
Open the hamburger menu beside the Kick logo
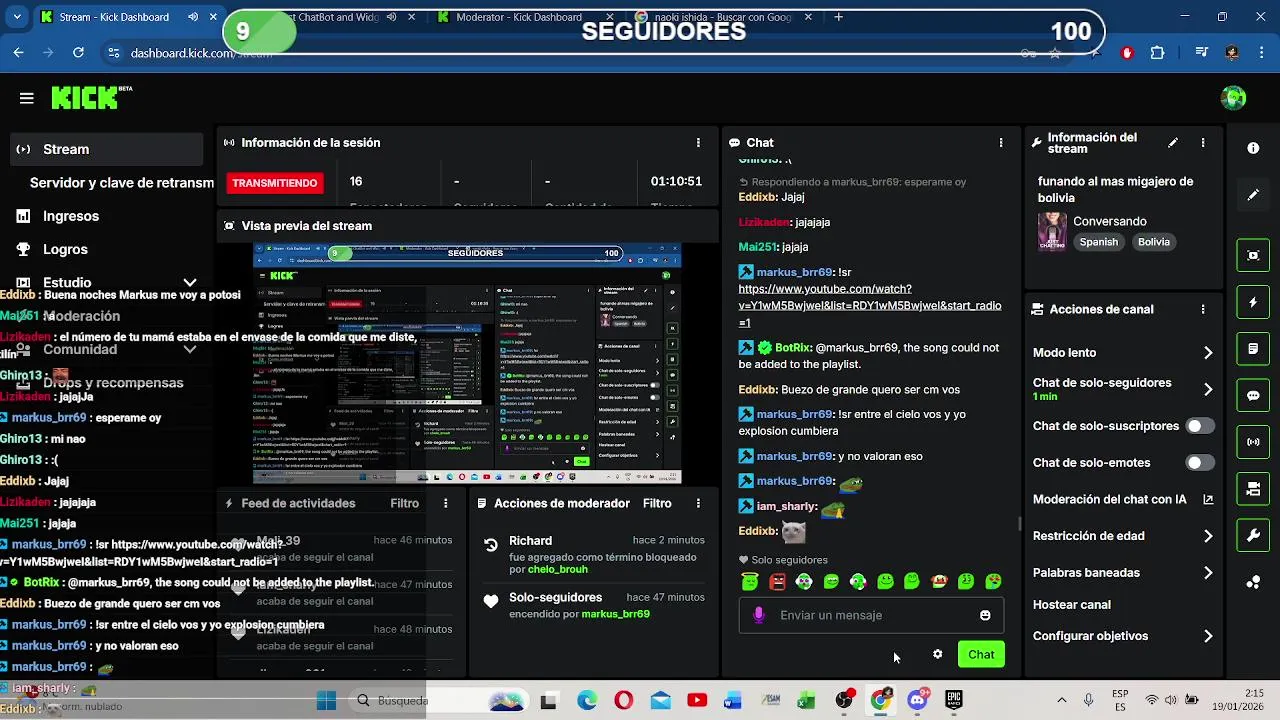tap(27, 98)
